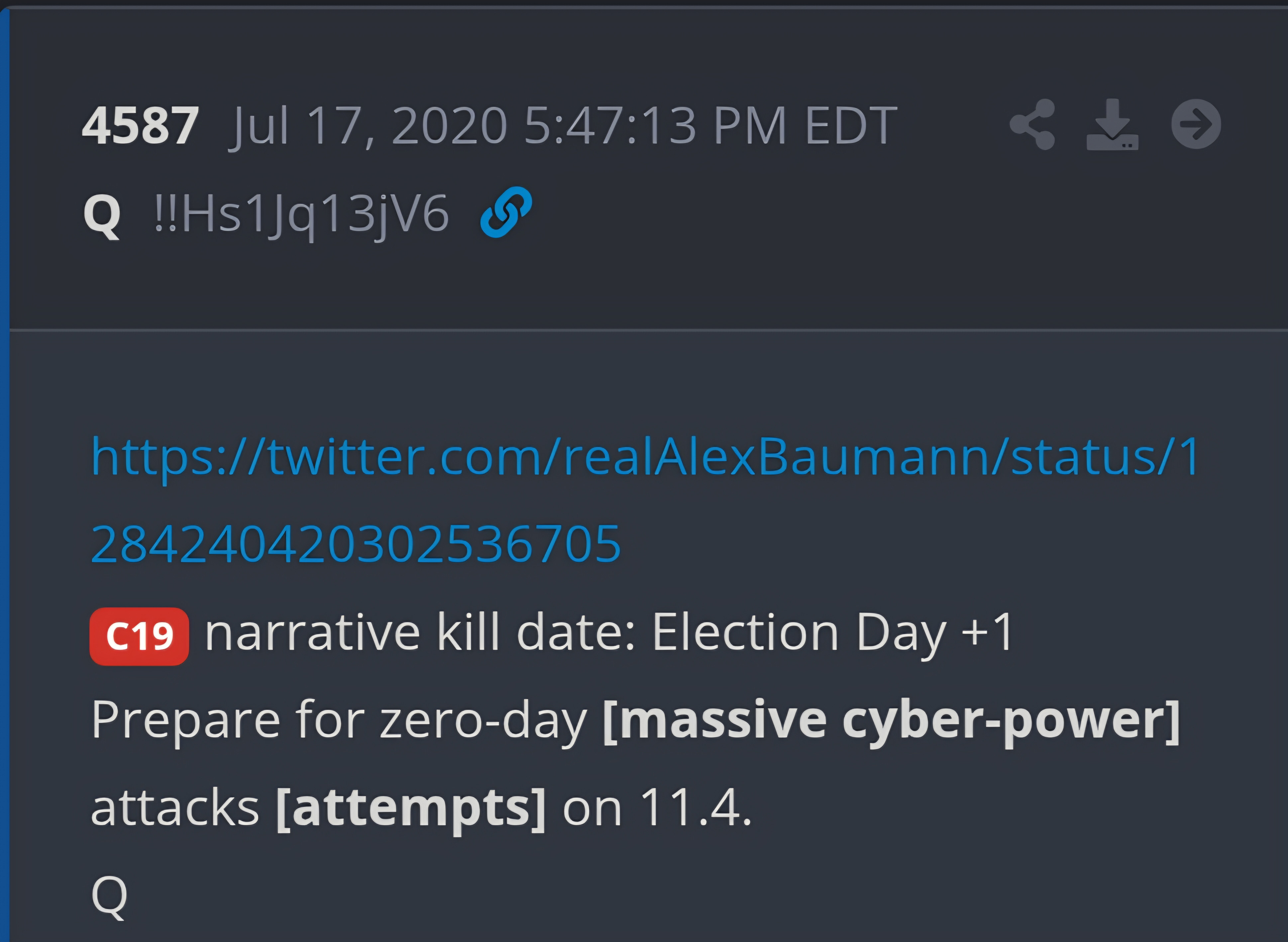Click the 'on 11.4.' text
The image size is (1288, 942).
657,807
